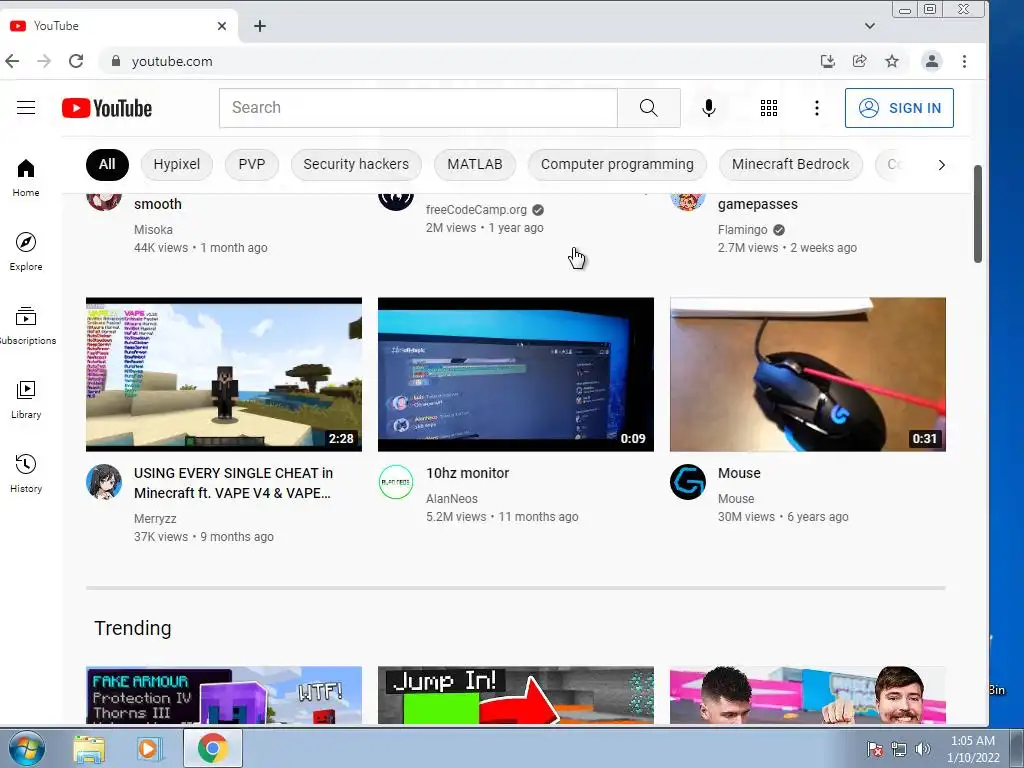The width and height of the screenshot is (1024, 768).
Task: Open Windows Start menu
Action: pyautogui.click(x=27, y=748)
